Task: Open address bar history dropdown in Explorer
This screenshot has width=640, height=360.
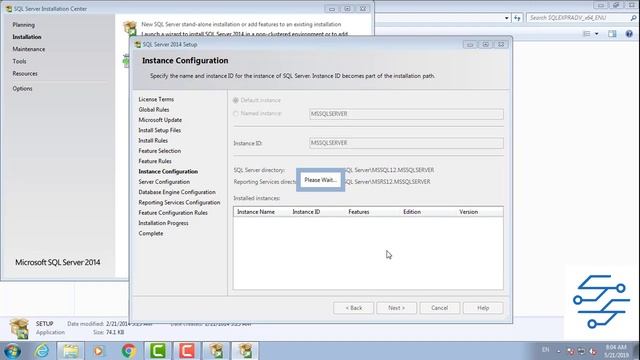Action: coord(507,18)
